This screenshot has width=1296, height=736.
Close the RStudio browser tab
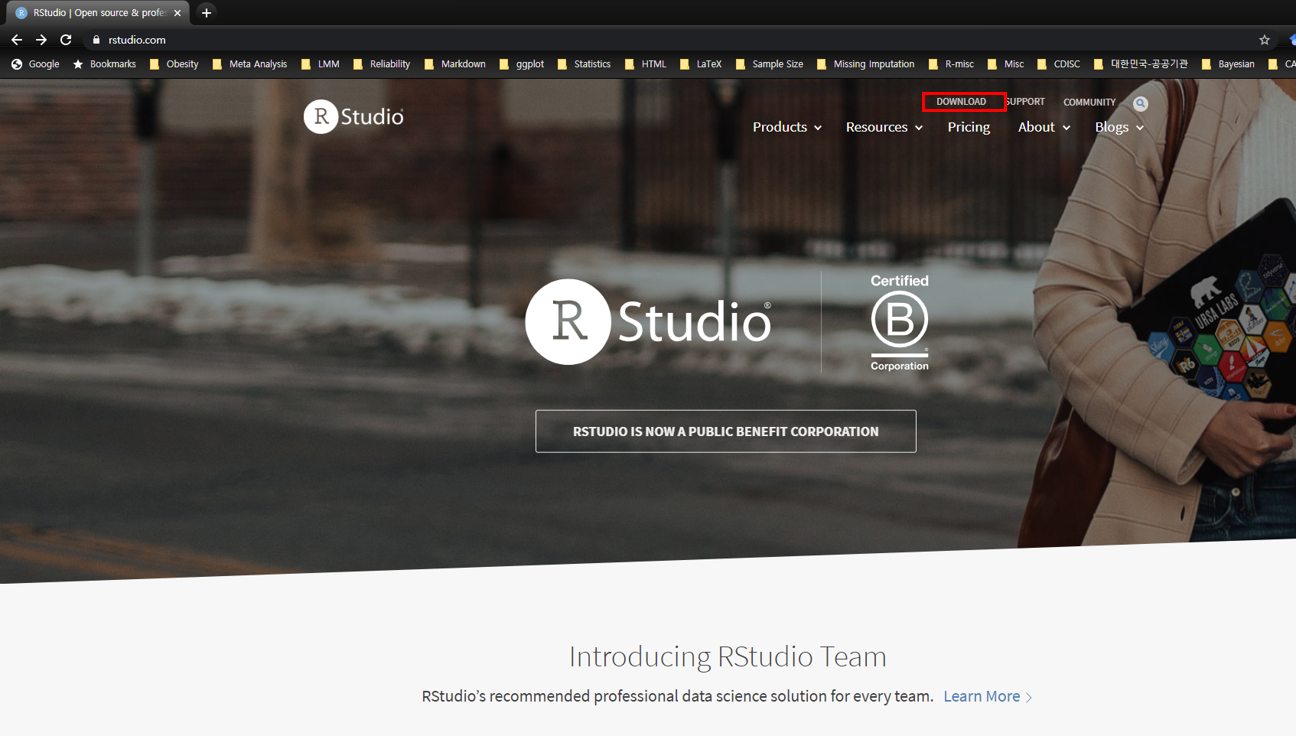[x=177, y=13]
